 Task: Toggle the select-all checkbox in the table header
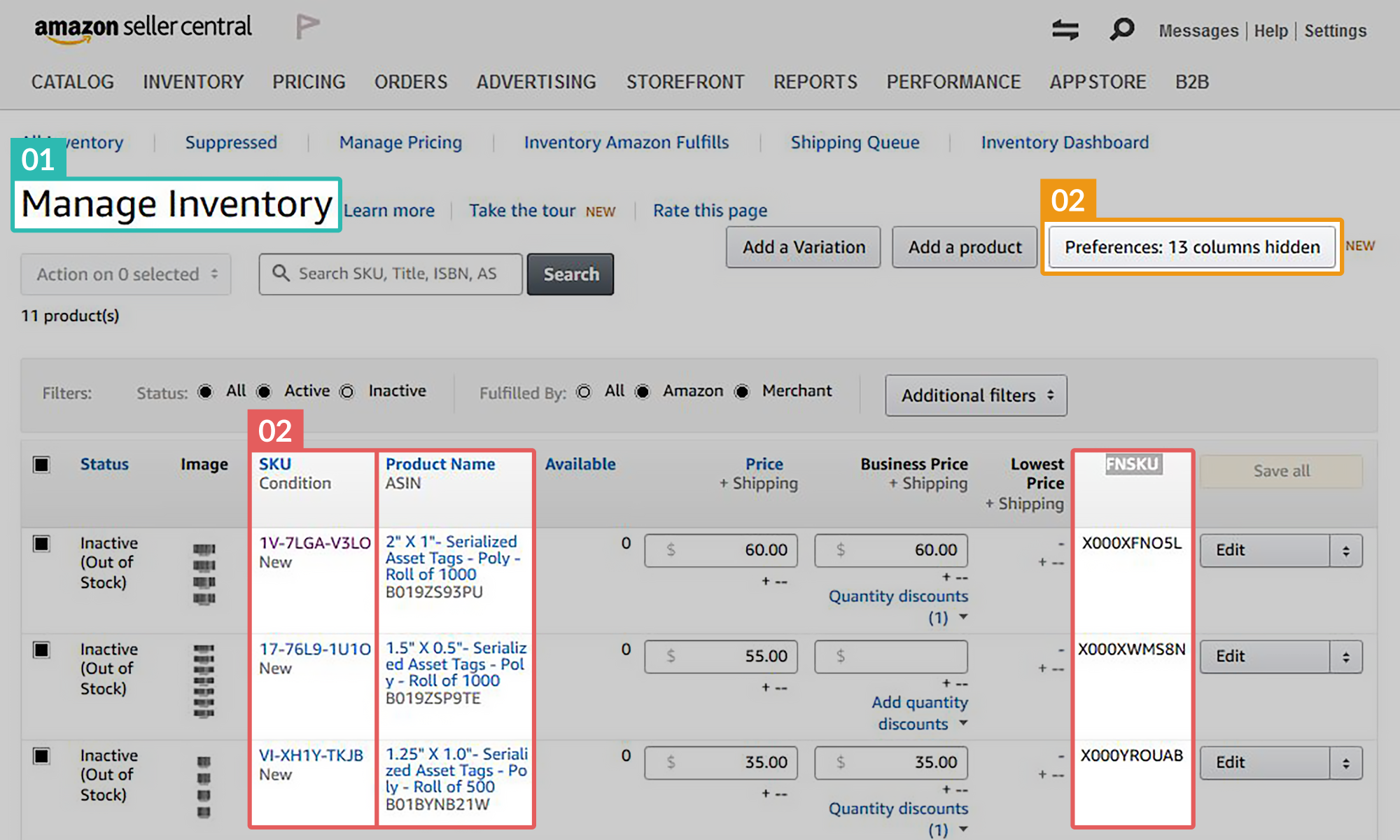point(41,463)
